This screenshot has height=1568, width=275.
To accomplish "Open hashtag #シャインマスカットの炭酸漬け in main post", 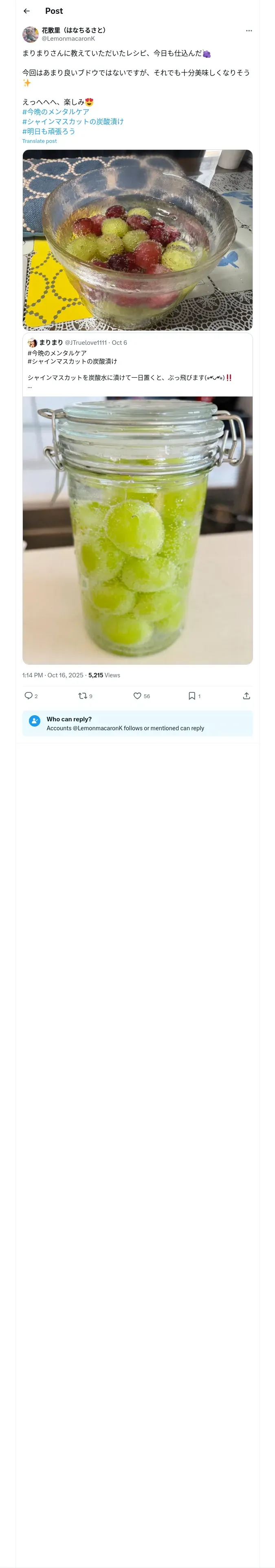I will (73, 122).
